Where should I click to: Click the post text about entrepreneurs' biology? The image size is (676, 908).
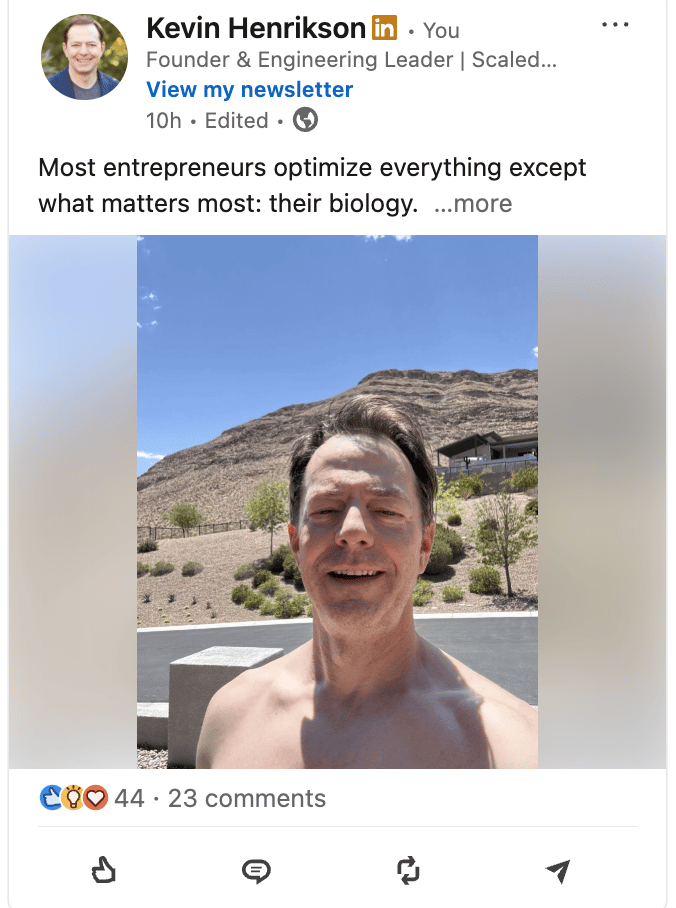[312, 185]
